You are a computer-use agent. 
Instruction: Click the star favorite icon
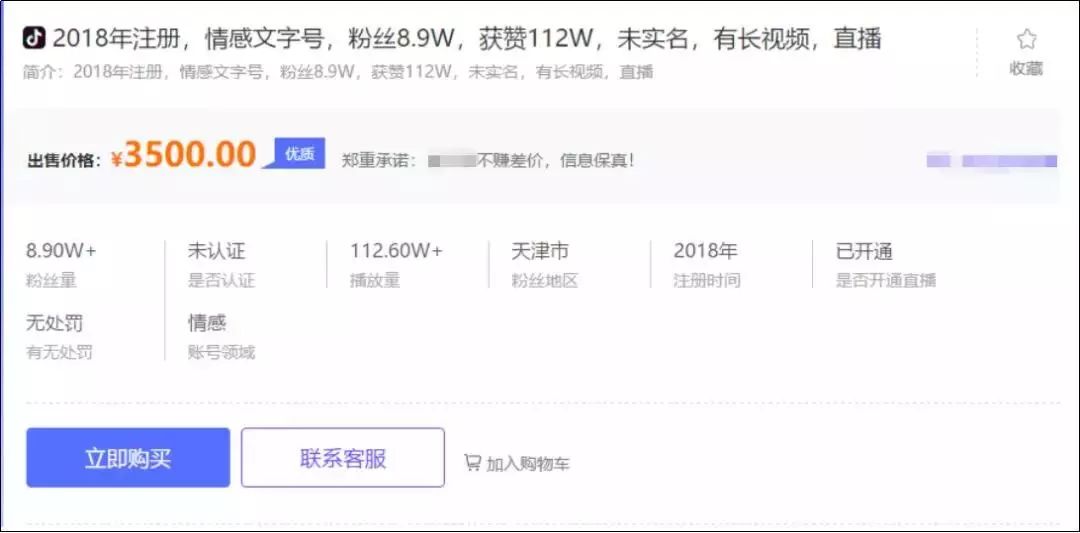[1026, 39]
